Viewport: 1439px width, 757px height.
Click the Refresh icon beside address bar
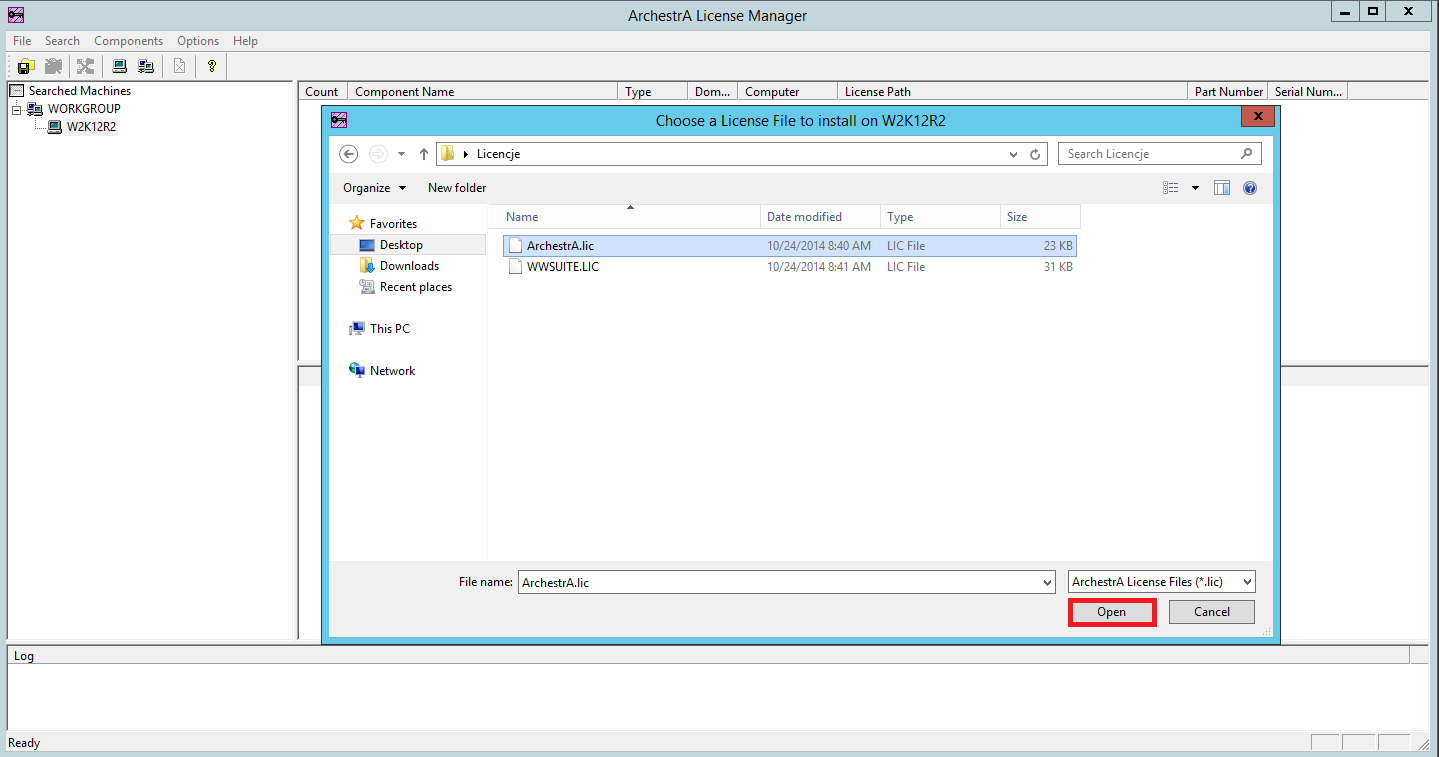[1036, 154]
